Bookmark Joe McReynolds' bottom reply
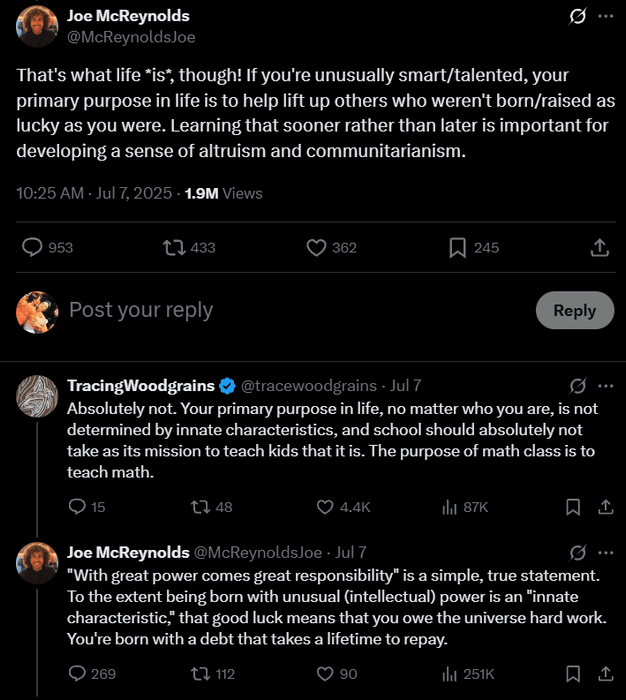Viewport: 626px width, 700px height. (573, 674)
